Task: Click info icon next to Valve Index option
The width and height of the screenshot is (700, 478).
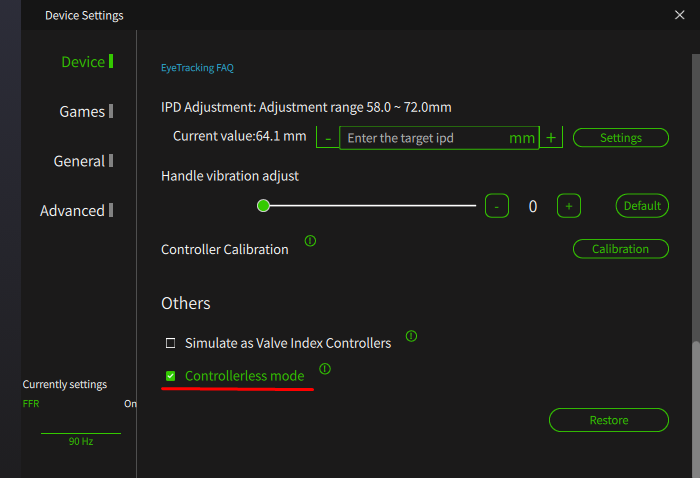Action: (x=411, y=336)
